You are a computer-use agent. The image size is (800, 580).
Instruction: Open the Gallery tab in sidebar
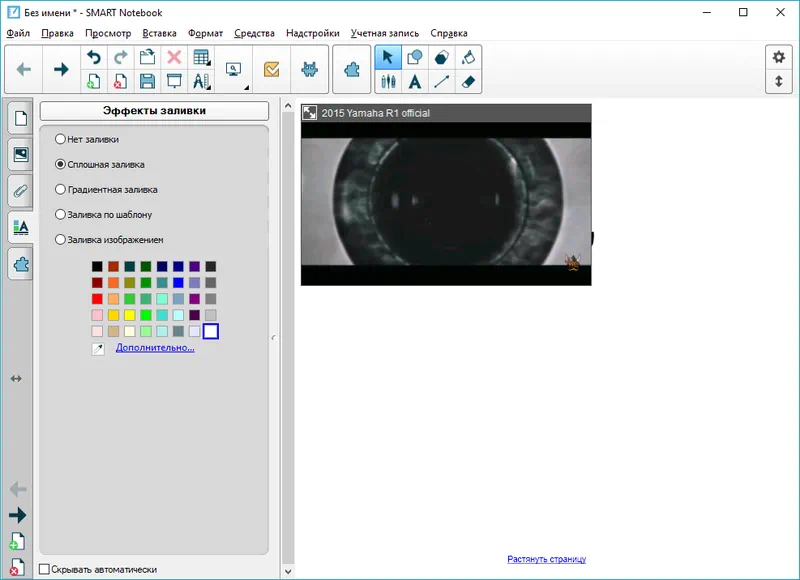20,153
